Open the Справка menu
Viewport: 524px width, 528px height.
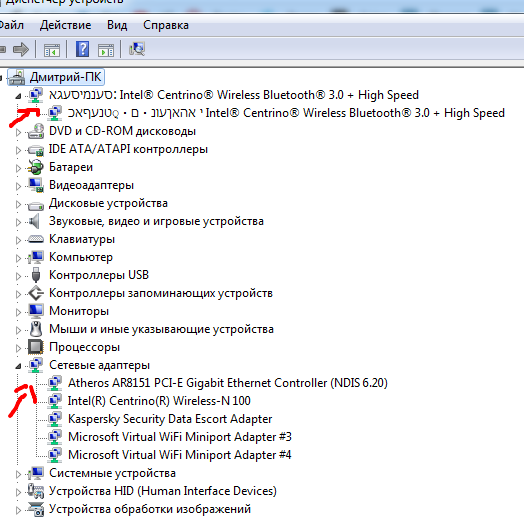[166, 25]
